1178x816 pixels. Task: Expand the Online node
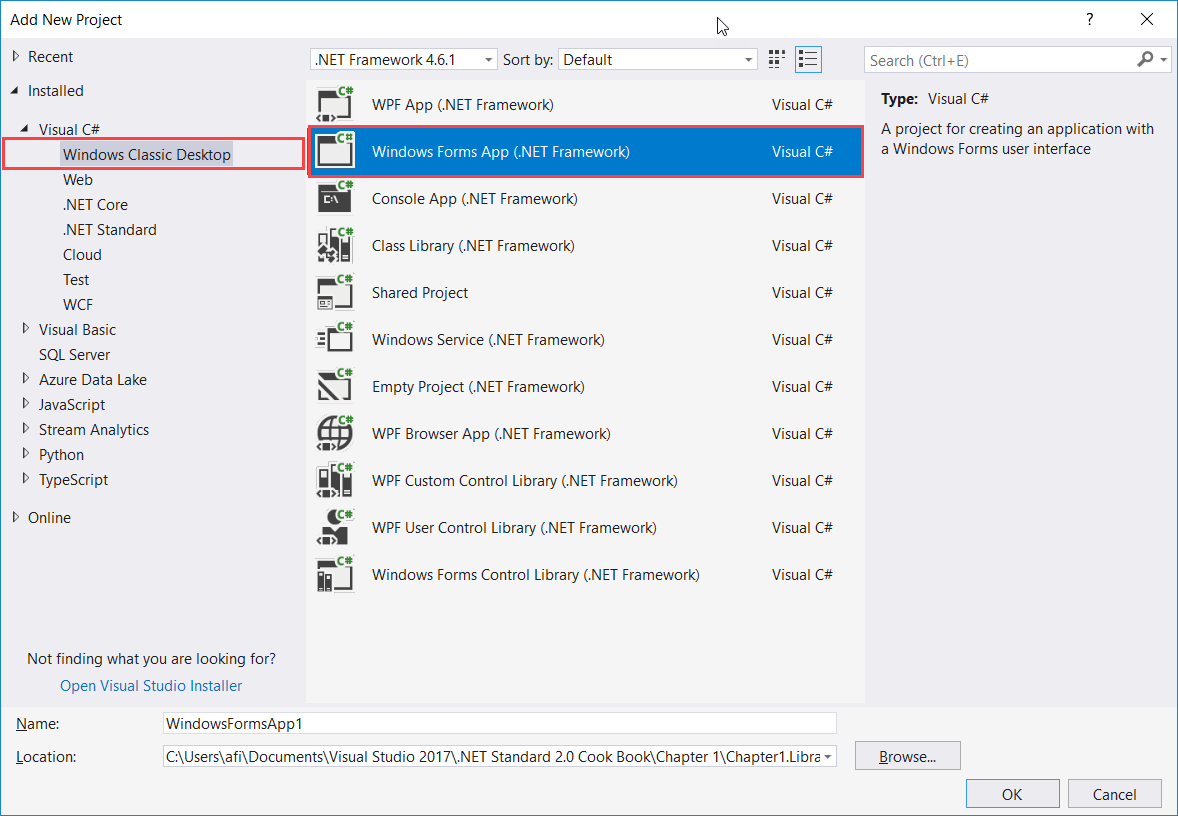(x=16, y=517)
